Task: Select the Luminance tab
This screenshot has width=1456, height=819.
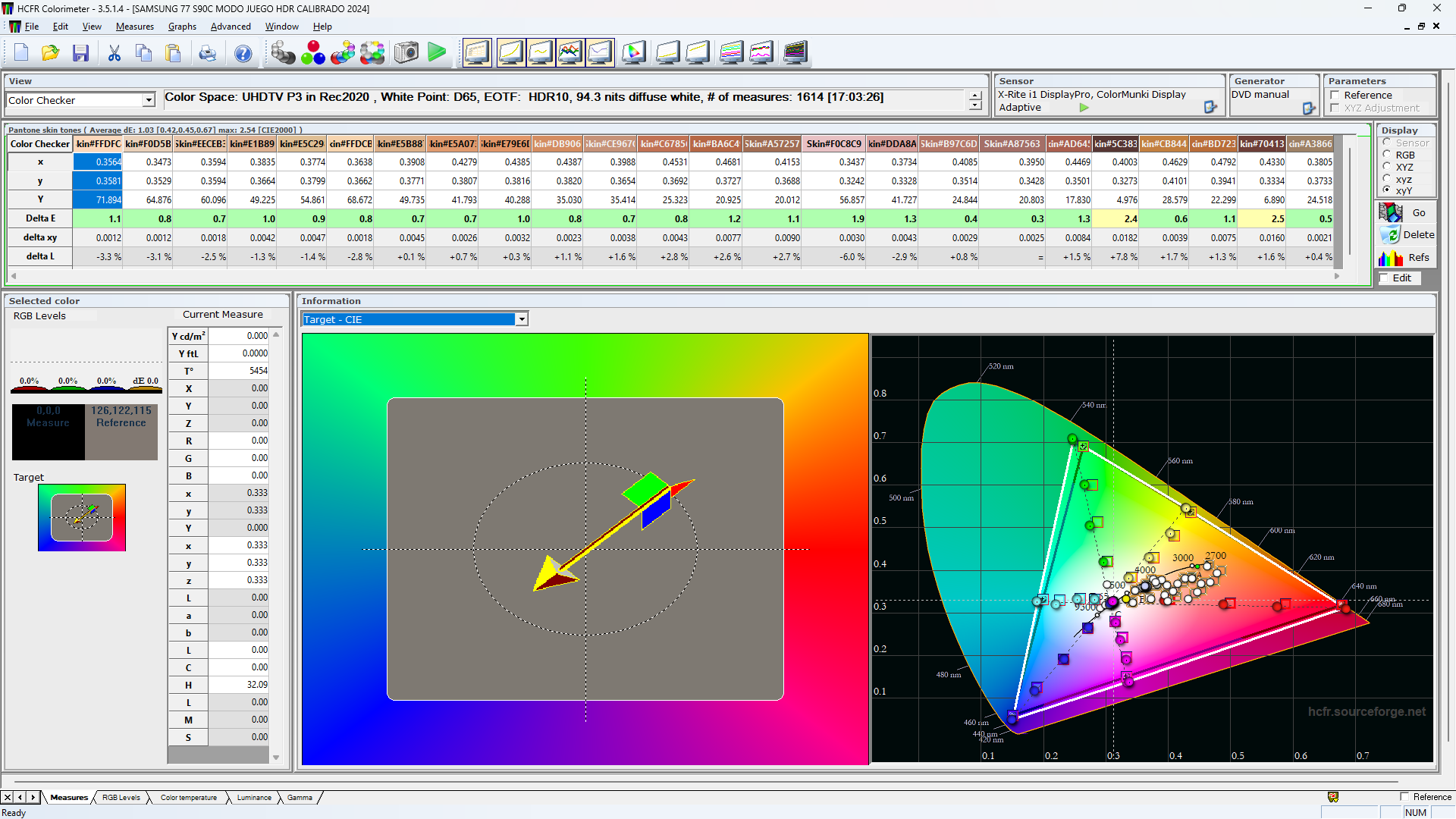Action: 254,798
